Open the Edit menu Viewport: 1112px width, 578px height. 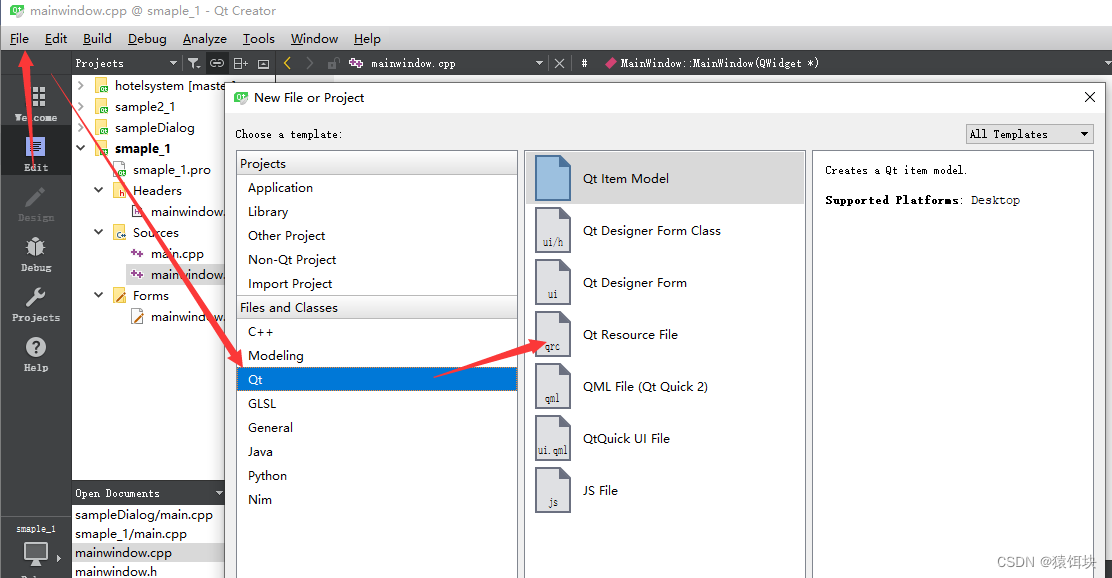[55, 38]
